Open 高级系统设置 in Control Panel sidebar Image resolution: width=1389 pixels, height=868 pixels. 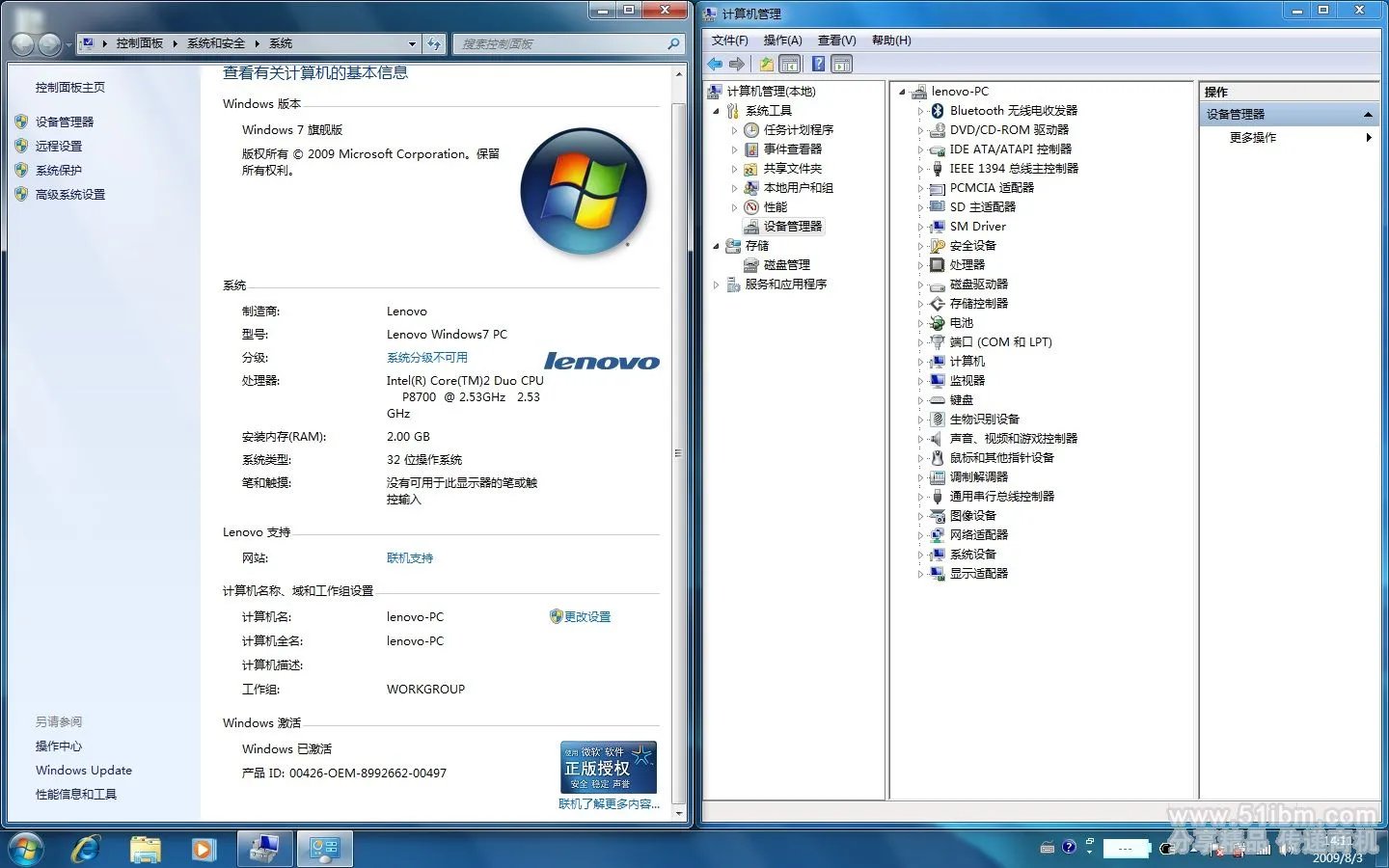point(70,194)
